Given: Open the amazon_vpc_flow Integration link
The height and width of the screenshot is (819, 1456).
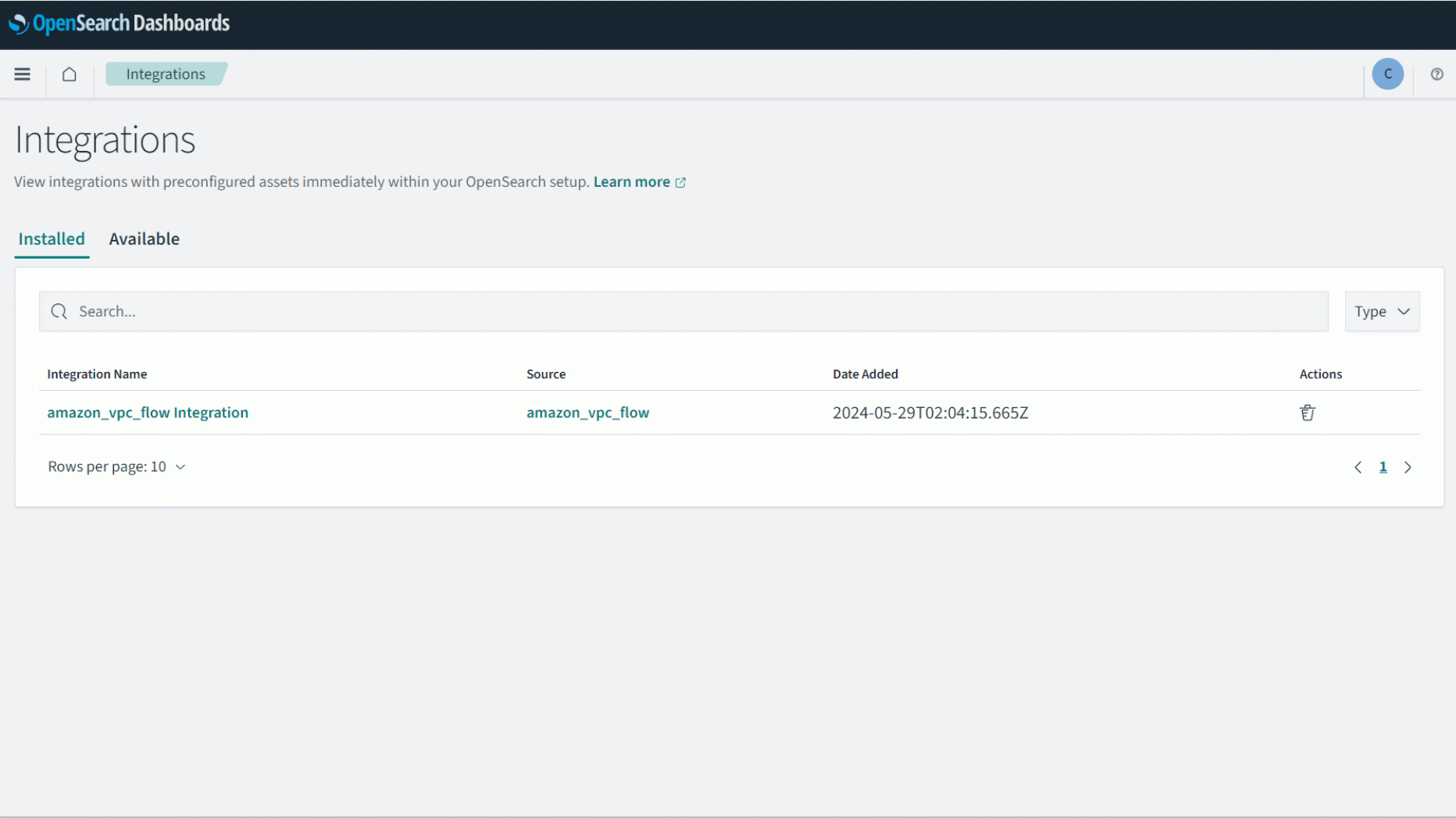Looking at the screenshot, I should point(148,413).
